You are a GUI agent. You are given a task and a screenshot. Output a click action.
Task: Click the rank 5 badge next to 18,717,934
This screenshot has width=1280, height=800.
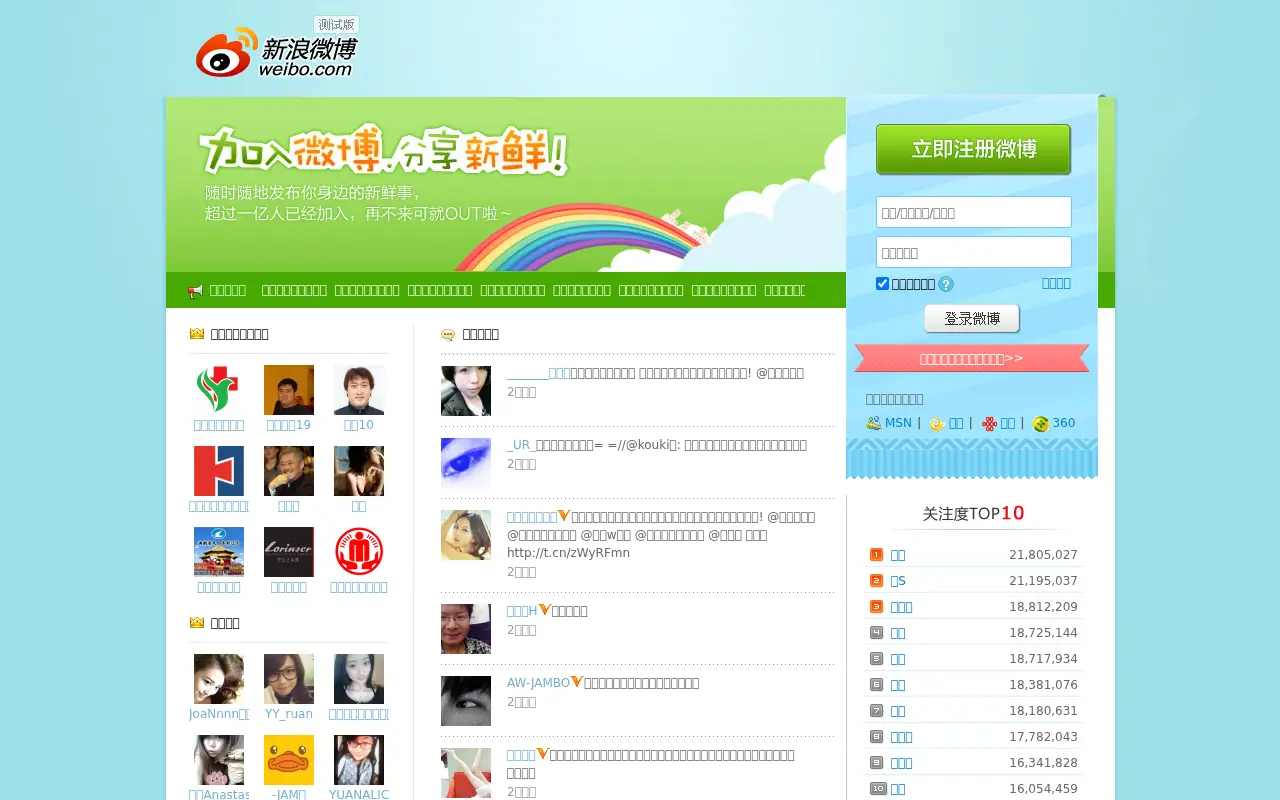pyautogui.click(x=876, y=659)
